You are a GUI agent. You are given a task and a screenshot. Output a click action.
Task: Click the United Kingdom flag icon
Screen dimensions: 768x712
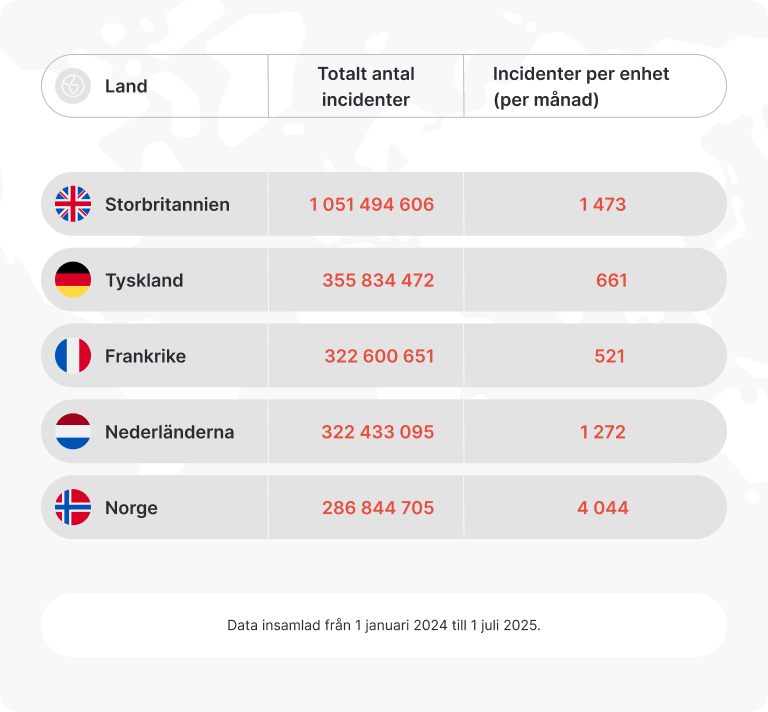coord(73,204)
